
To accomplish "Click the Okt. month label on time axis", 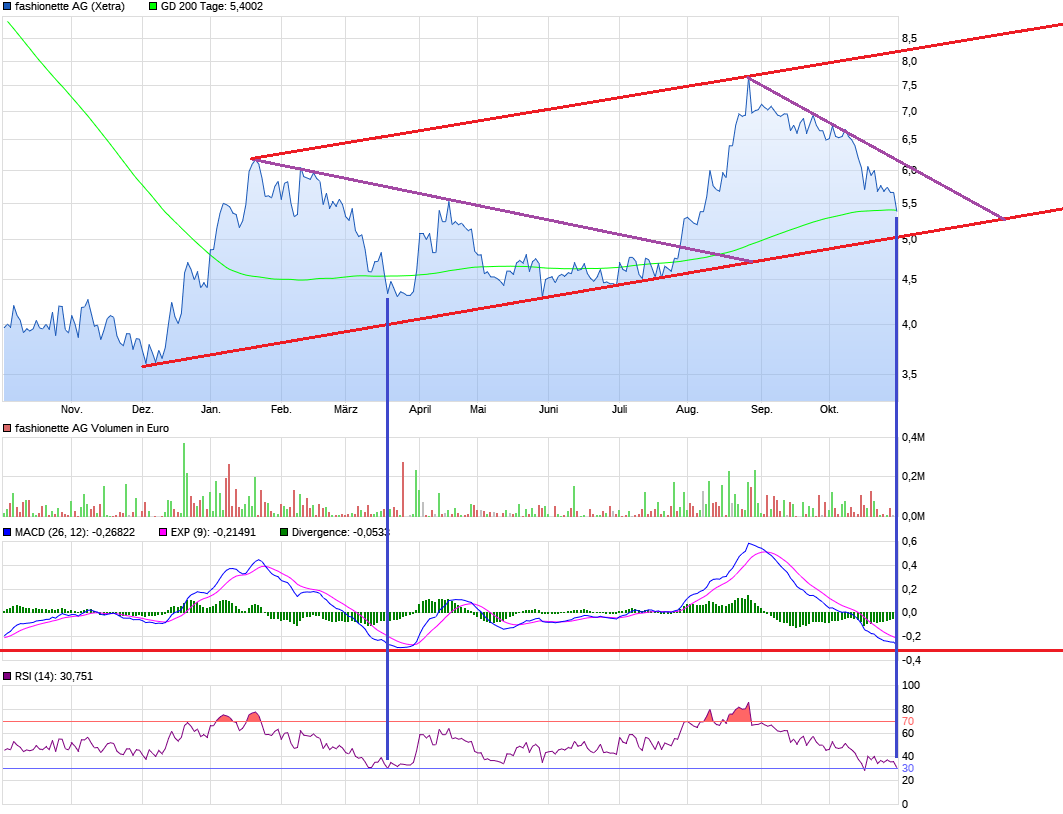I will pos(829,409).
